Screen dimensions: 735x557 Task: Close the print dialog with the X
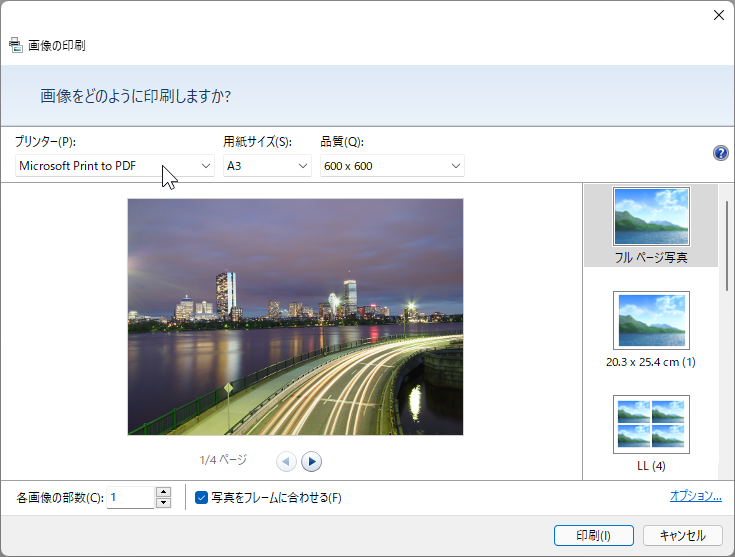coord(719,15)
